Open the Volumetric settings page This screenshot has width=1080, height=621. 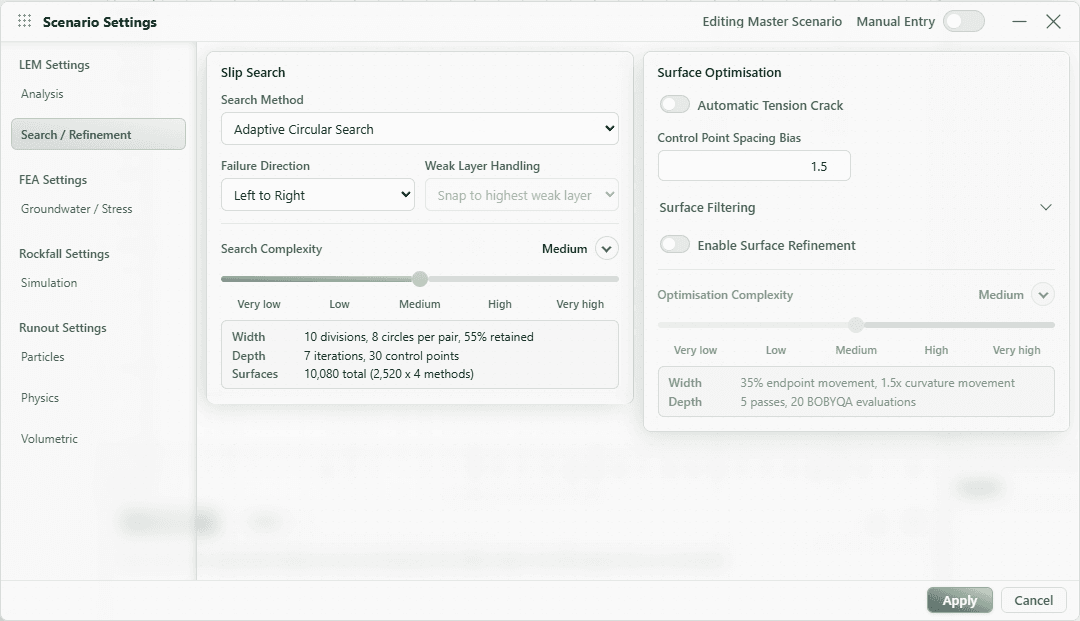[x=49, y=439]
